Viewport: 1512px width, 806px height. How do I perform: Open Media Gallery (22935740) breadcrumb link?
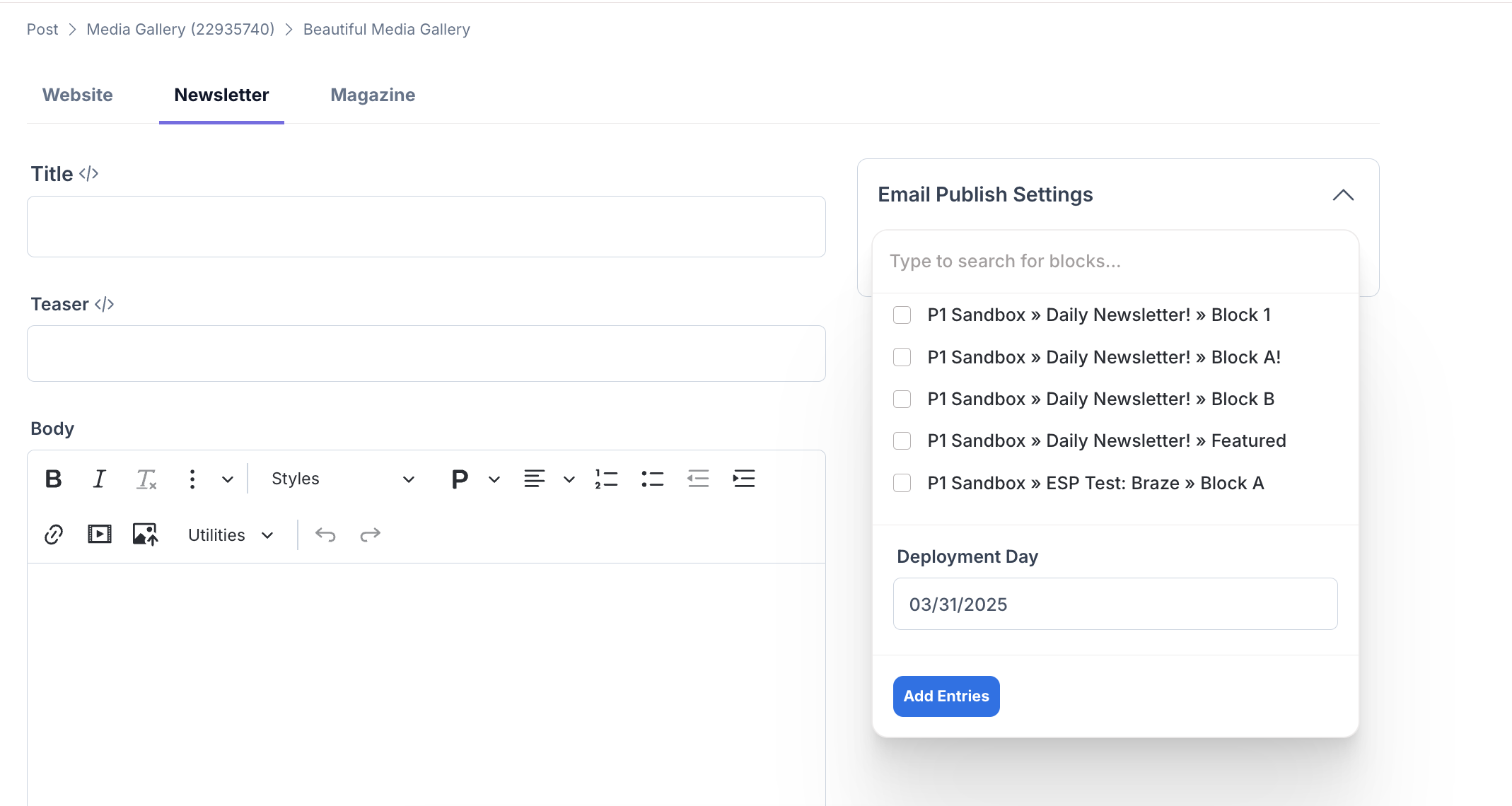[180, 29]
